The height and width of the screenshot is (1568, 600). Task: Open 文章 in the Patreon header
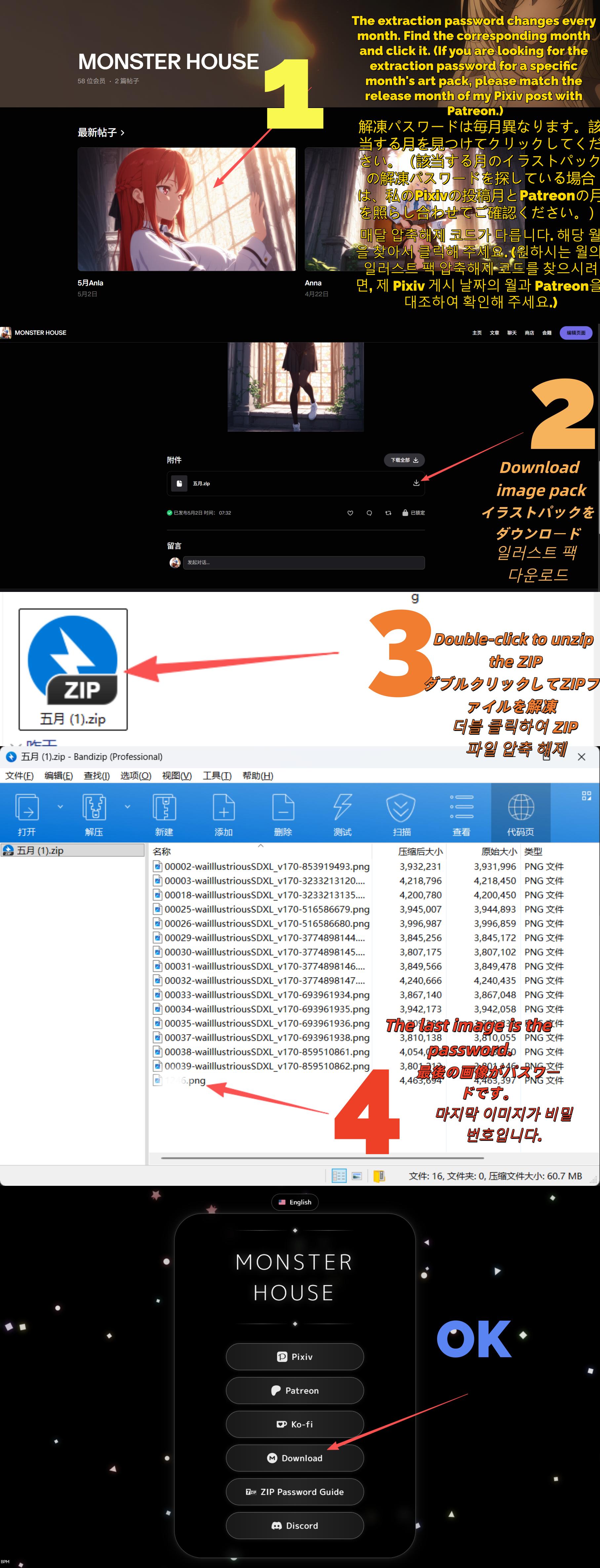click(x=495, y=333)
